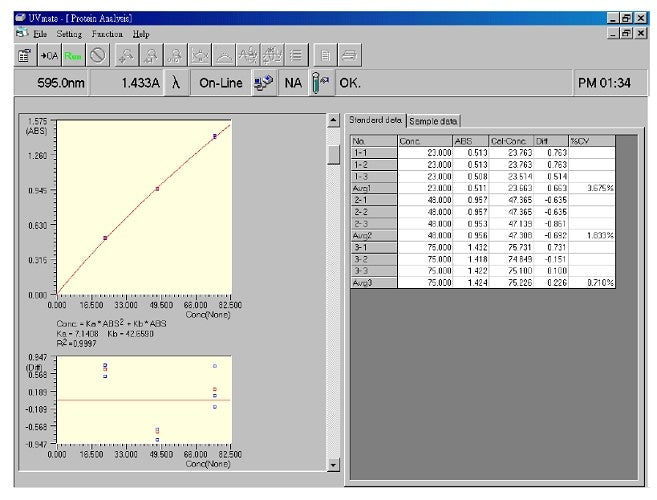The width and height of the screenshot is (657, 500).
Task: Click the print toolbar icon
Action: (x=350, y=55)
